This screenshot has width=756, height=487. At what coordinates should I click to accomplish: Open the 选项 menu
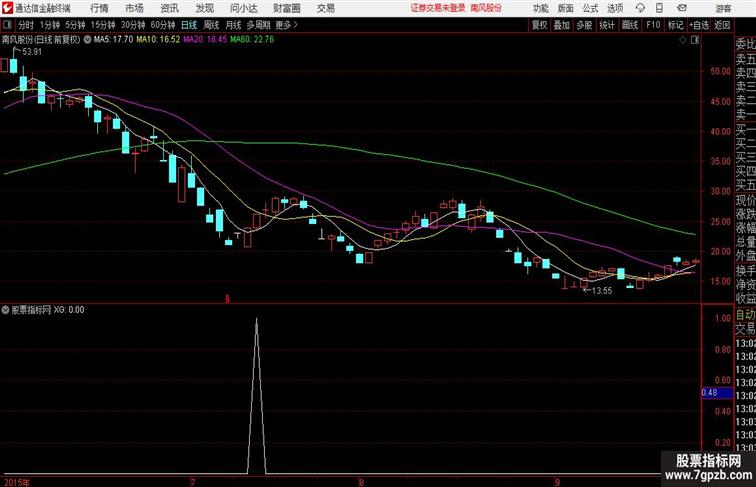click(x=615, y=8)
